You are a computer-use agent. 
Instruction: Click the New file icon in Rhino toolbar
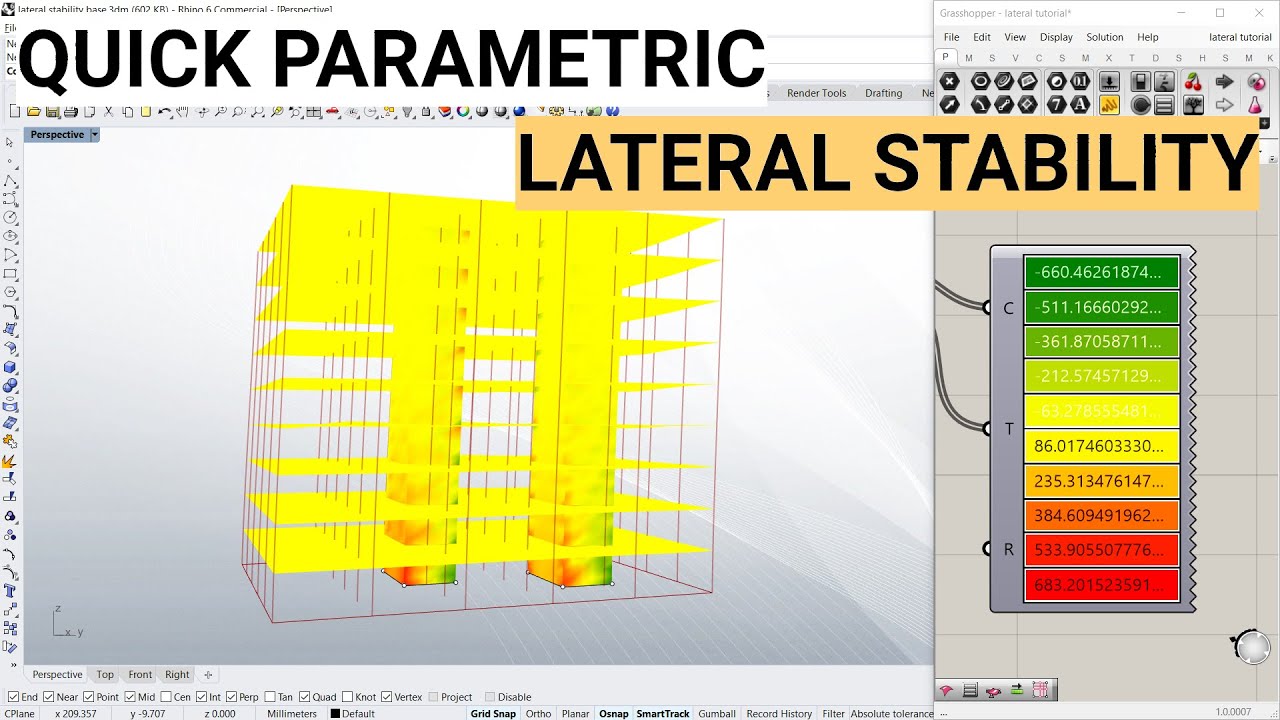click(x=14, y=112)
